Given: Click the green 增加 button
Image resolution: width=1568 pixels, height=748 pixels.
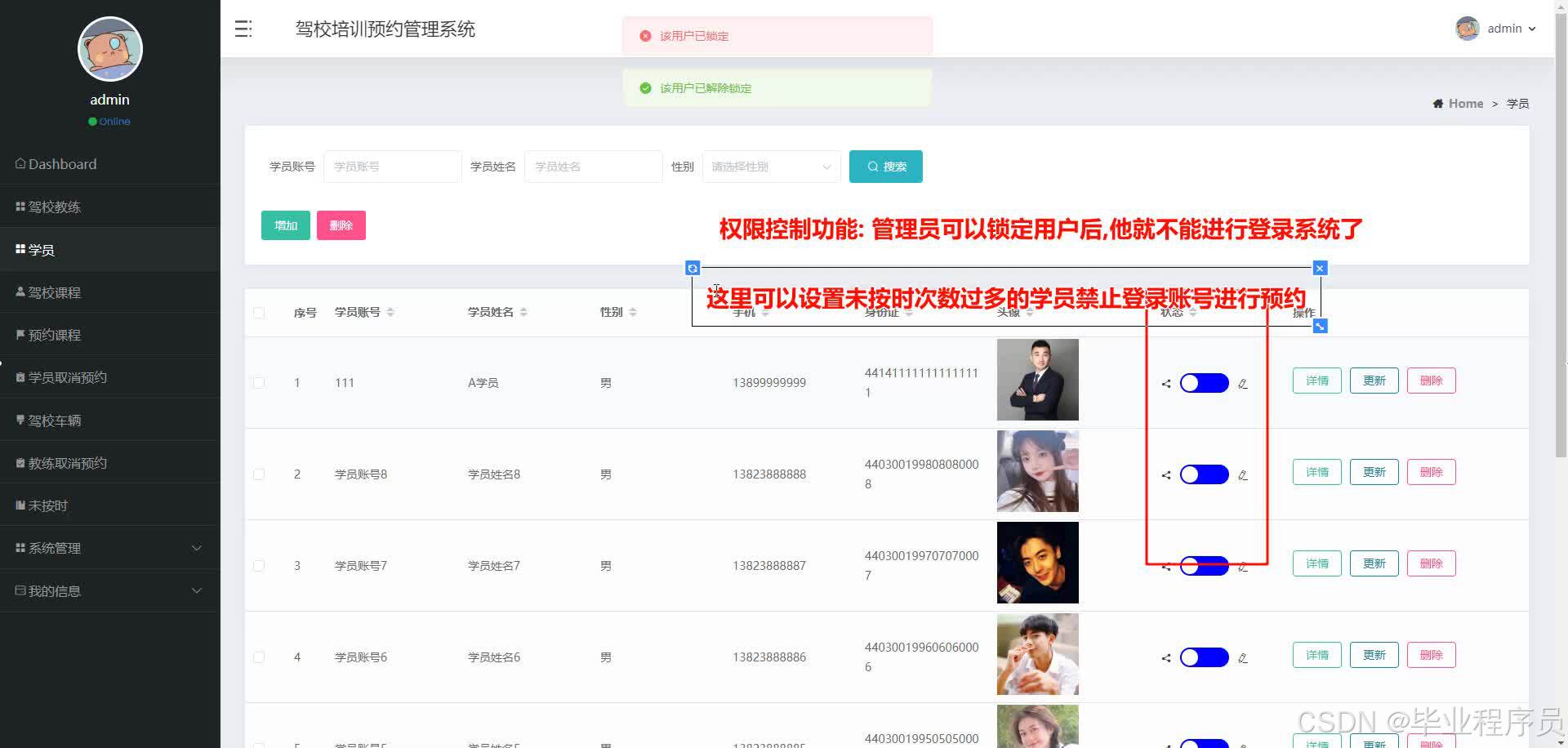Looking at the screenshot, I should [x=286, y=225].
